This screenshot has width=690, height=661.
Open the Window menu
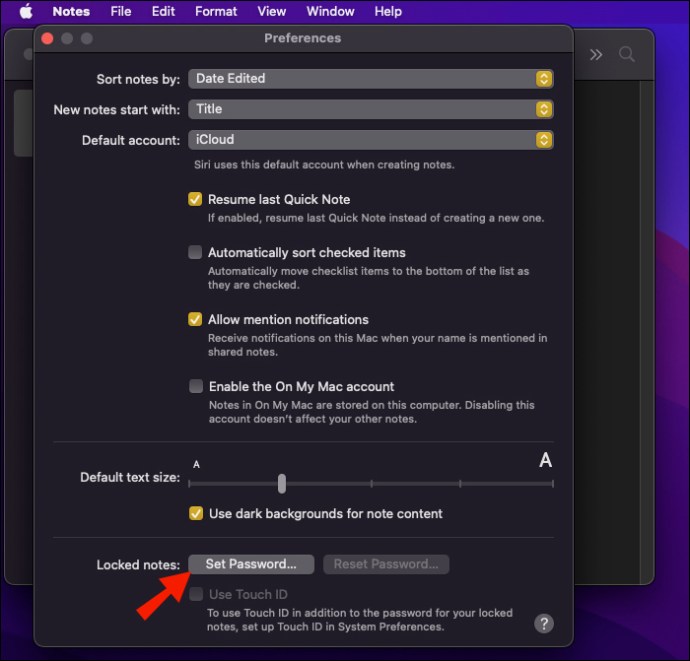coord(330,11)
